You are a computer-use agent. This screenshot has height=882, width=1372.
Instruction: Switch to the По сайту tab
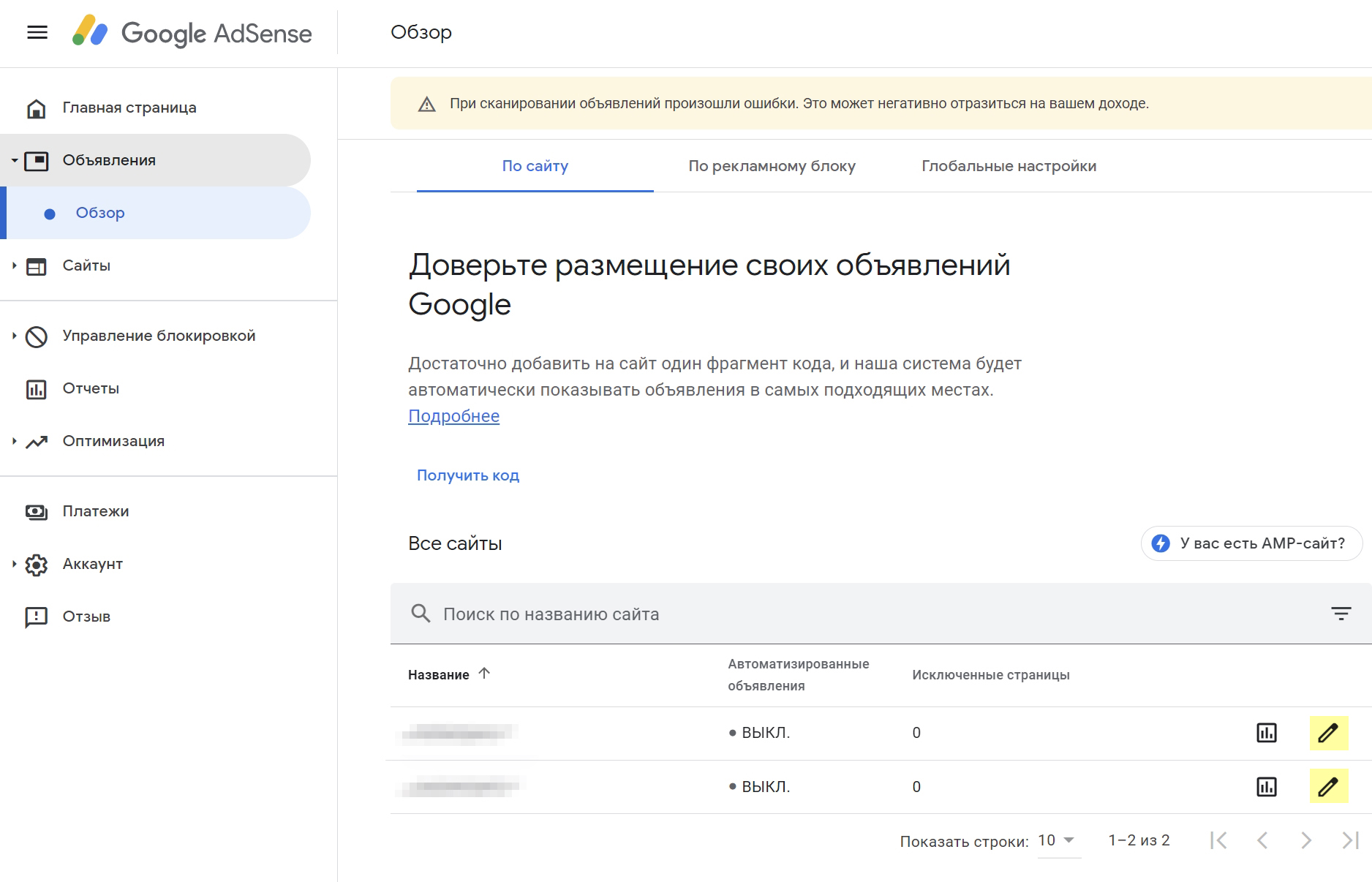(535, 166)
